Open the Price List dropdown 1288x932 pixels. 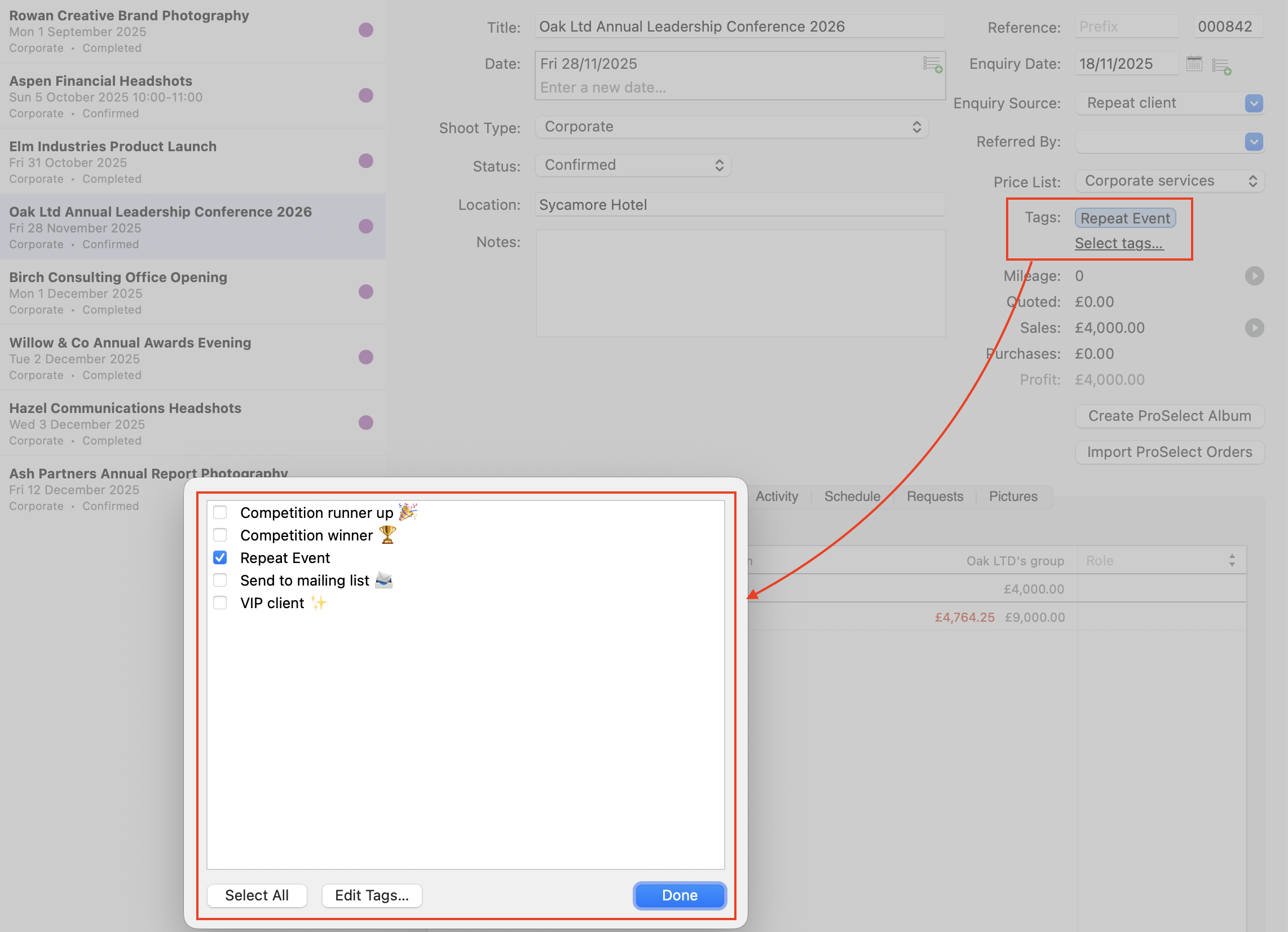[x=1170, y=181]
